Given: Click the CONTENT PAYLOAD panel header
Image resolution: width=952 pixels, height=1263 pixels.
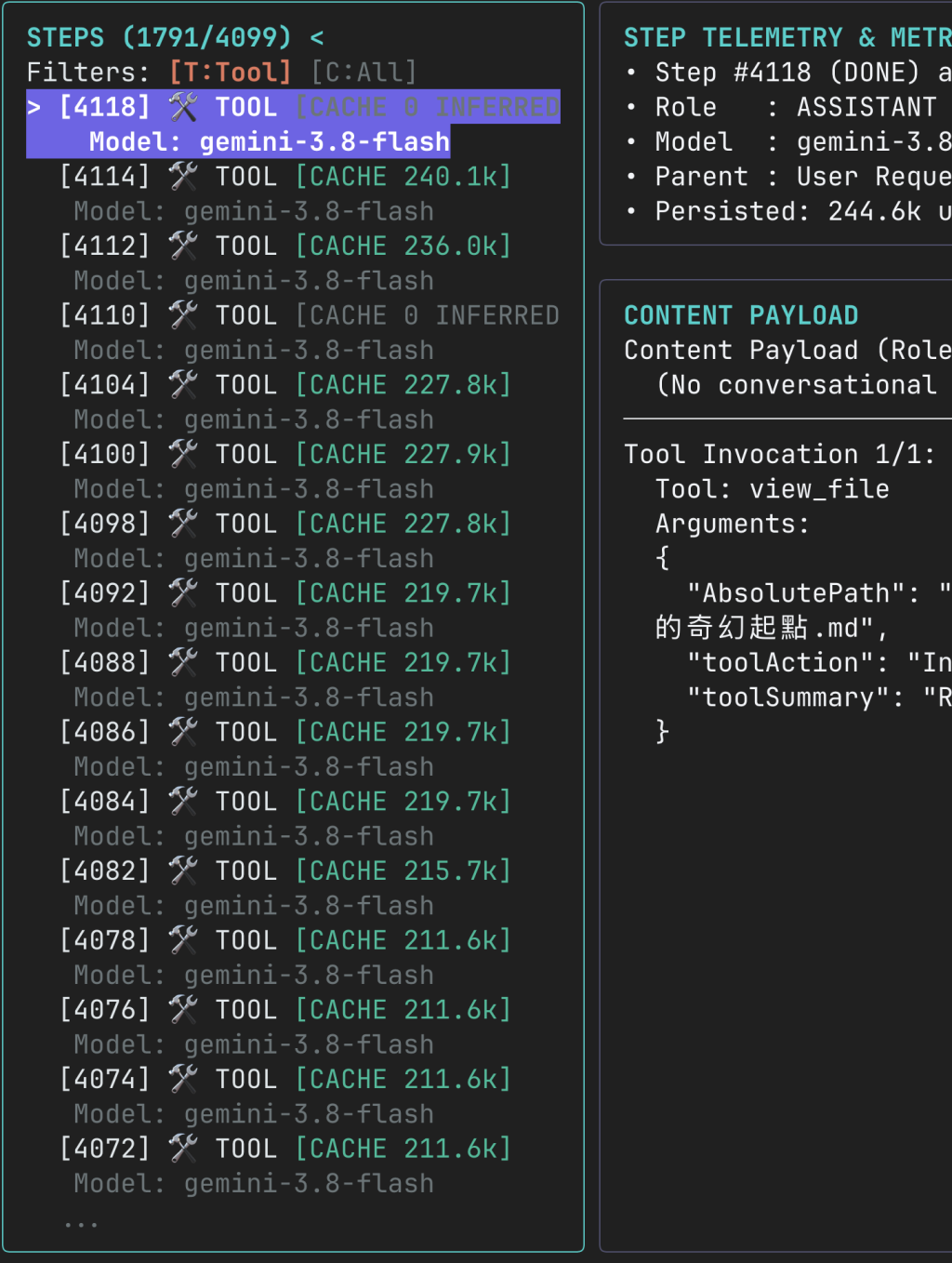Looking at the screenshot, I should 741,315.
